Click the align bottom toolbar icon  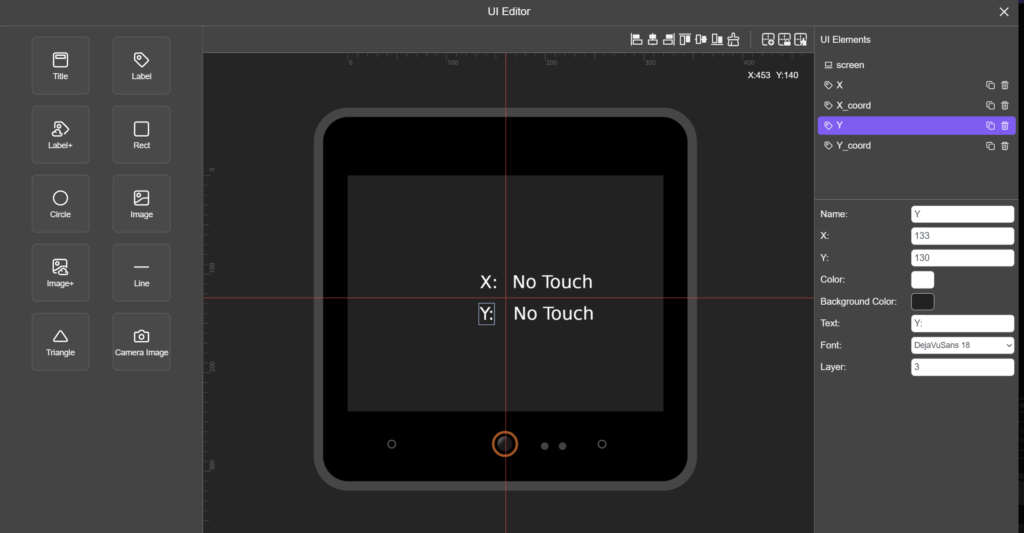coord(717,40)
